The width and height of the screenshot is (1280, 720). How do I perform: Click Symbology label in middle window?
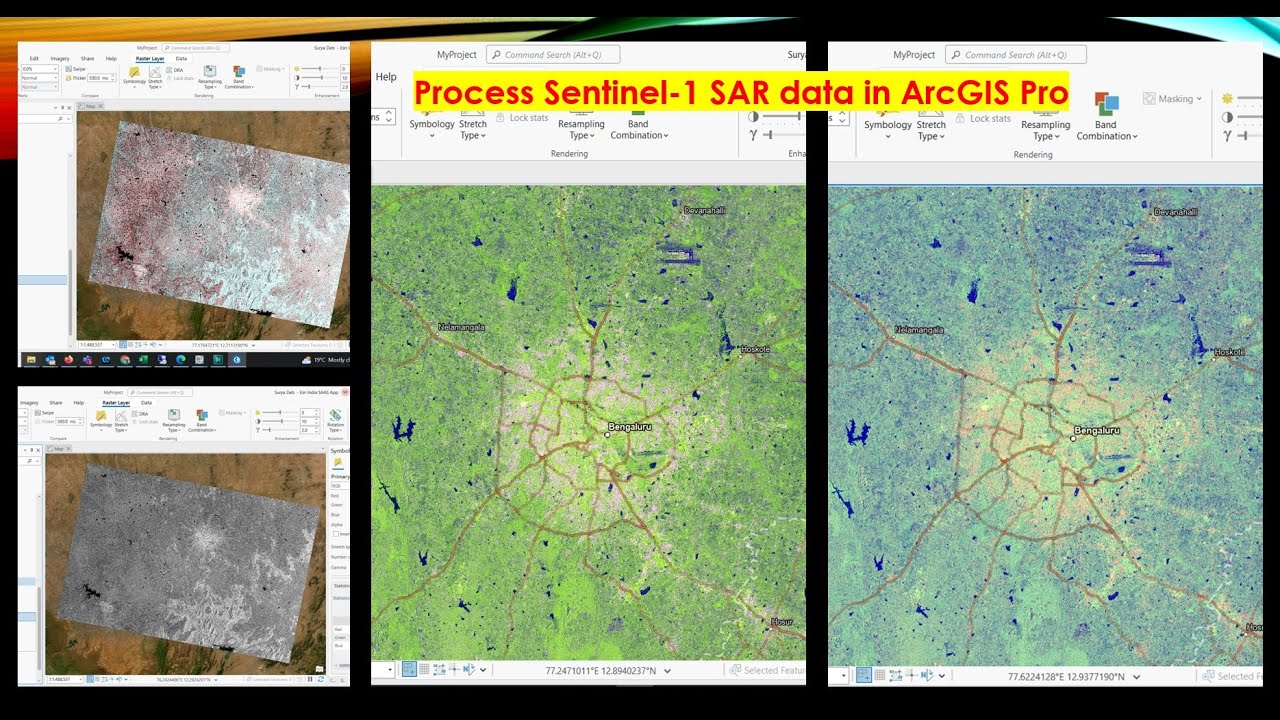432,124
